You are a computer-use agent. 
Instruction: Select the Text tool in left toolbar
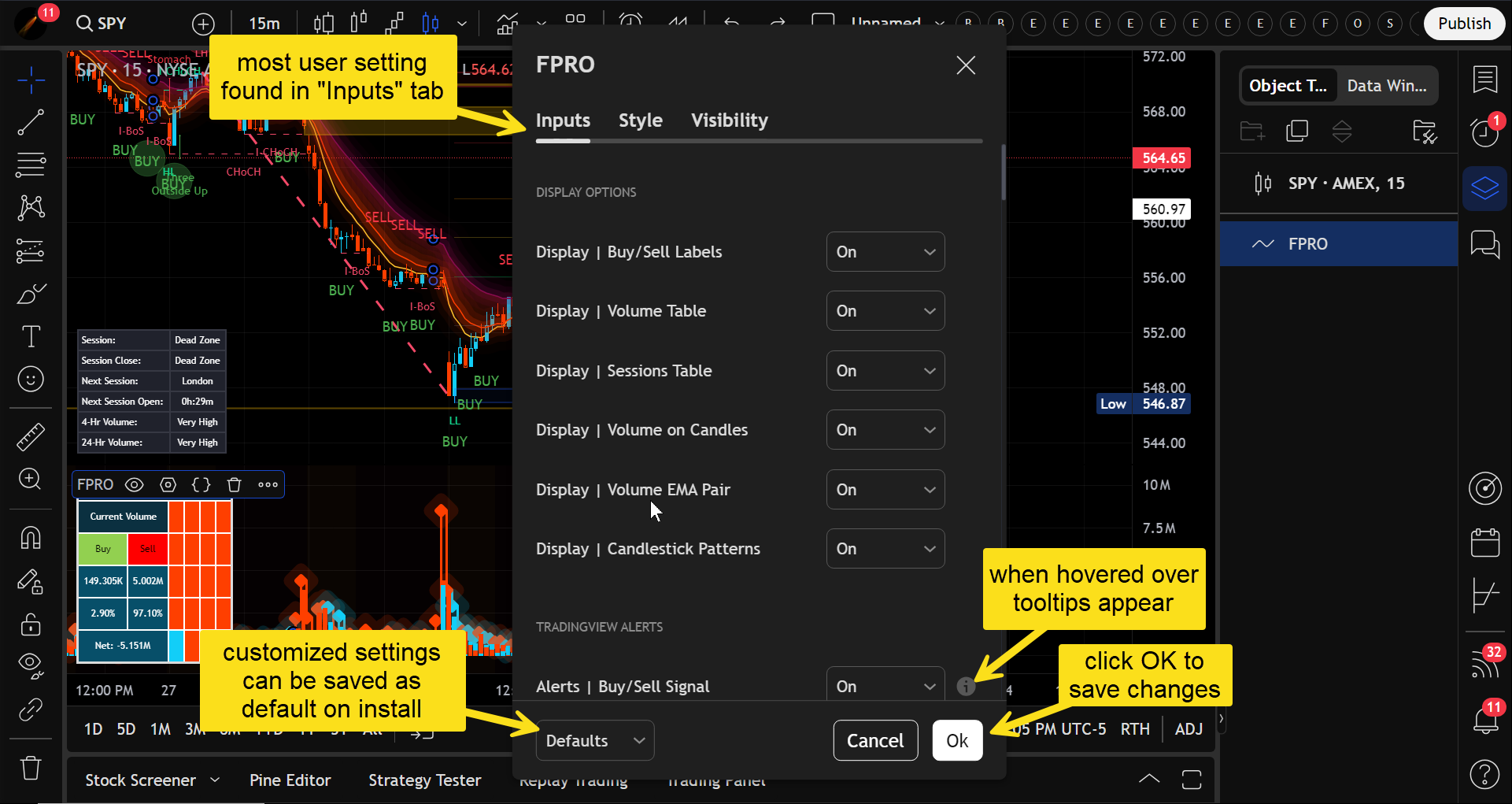click(x=31, y=337)
